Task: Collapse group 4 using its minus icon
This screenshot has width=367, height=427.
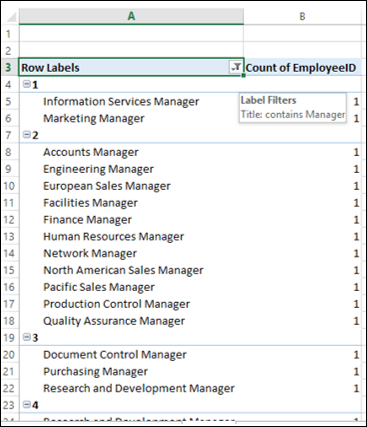Action: tap(27, 404)
